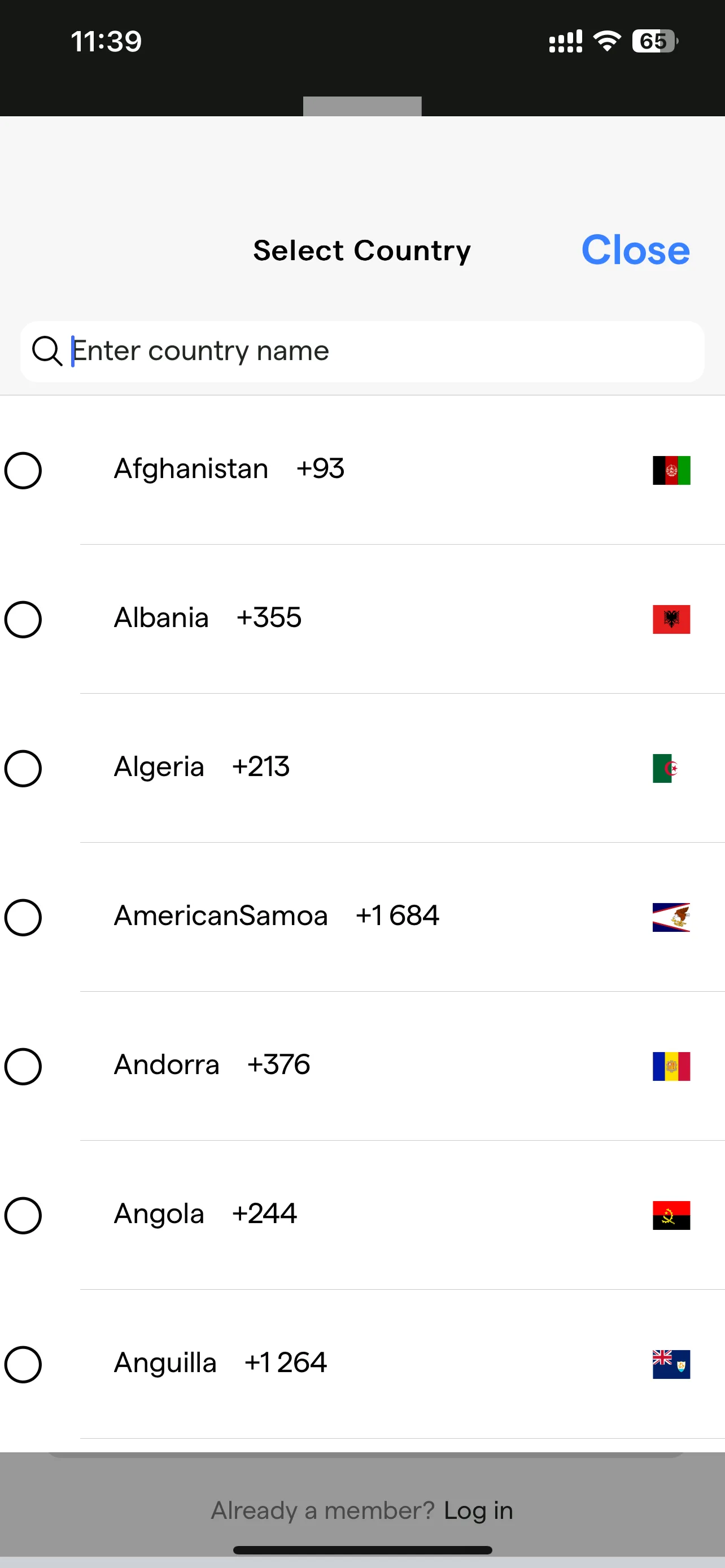Click the magnifying glass search icon

47,351
